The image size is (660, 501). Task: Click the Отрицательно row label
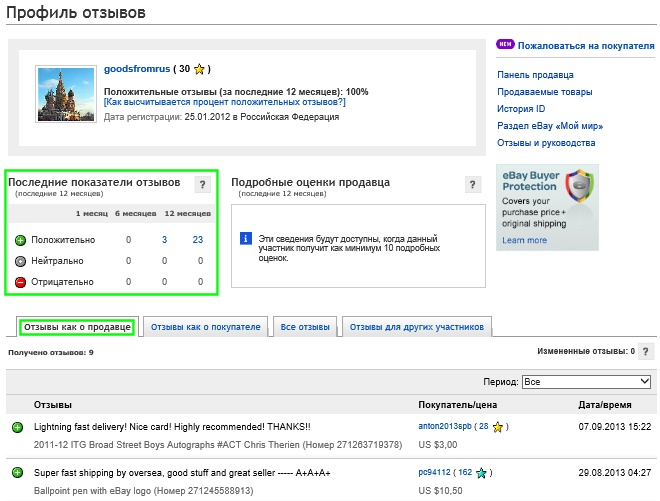click(x=62, y=282)
